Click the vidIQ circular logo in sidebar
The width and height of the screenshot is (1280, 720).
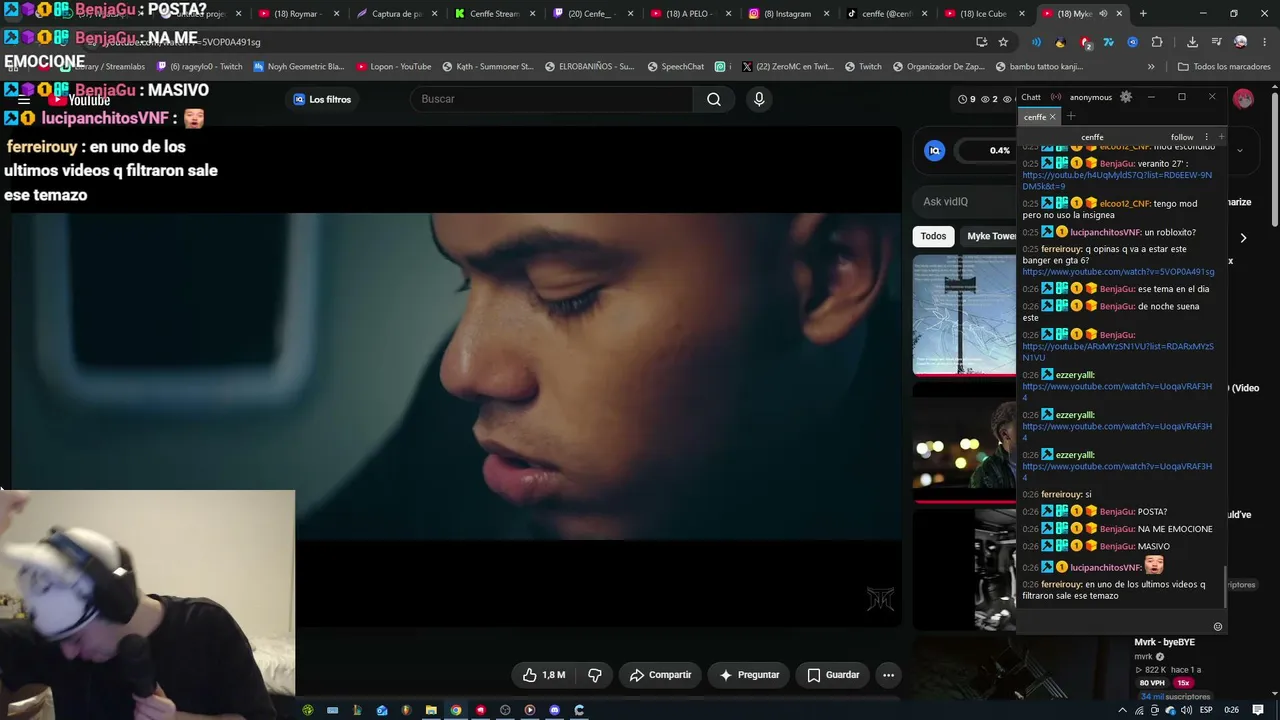point(935,150)
